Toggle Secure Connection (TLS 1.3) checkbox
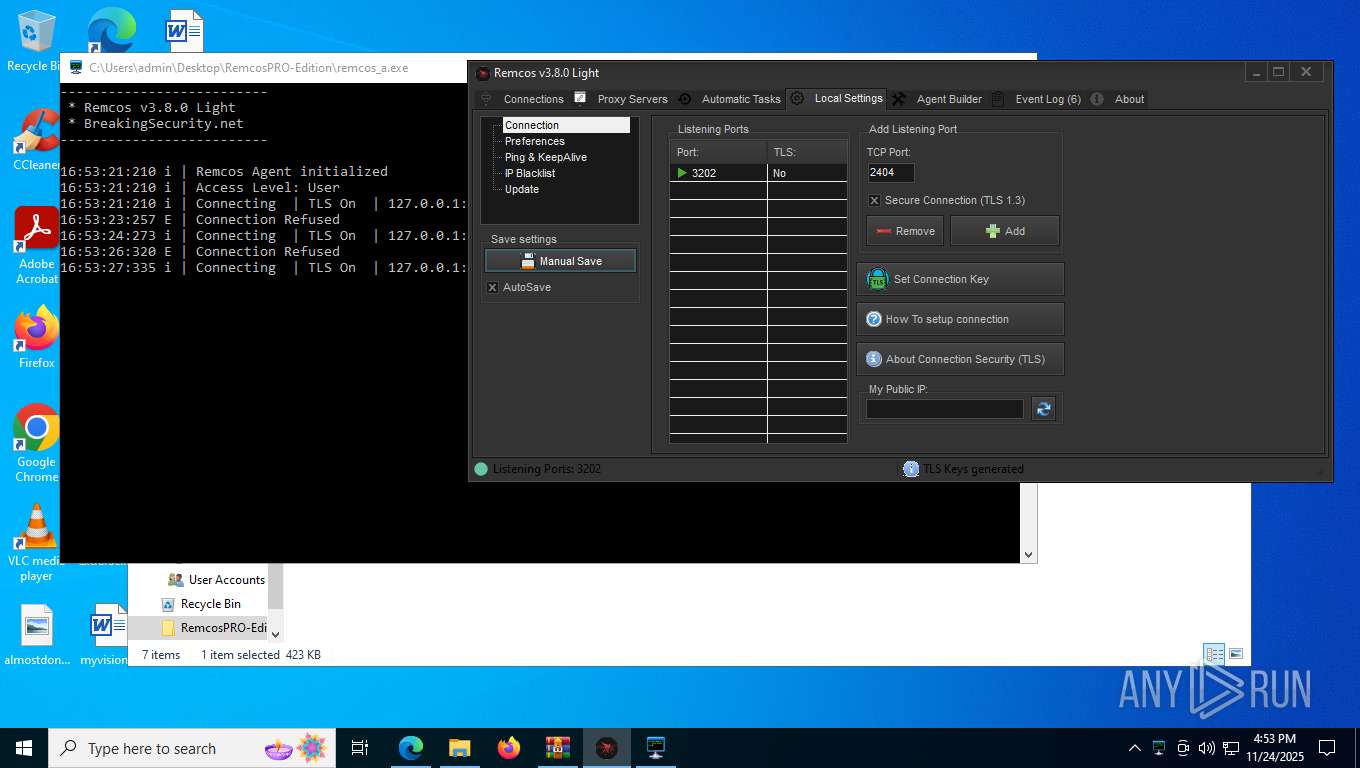Screen dimensions: 1360x768 [x=874, y=200]
